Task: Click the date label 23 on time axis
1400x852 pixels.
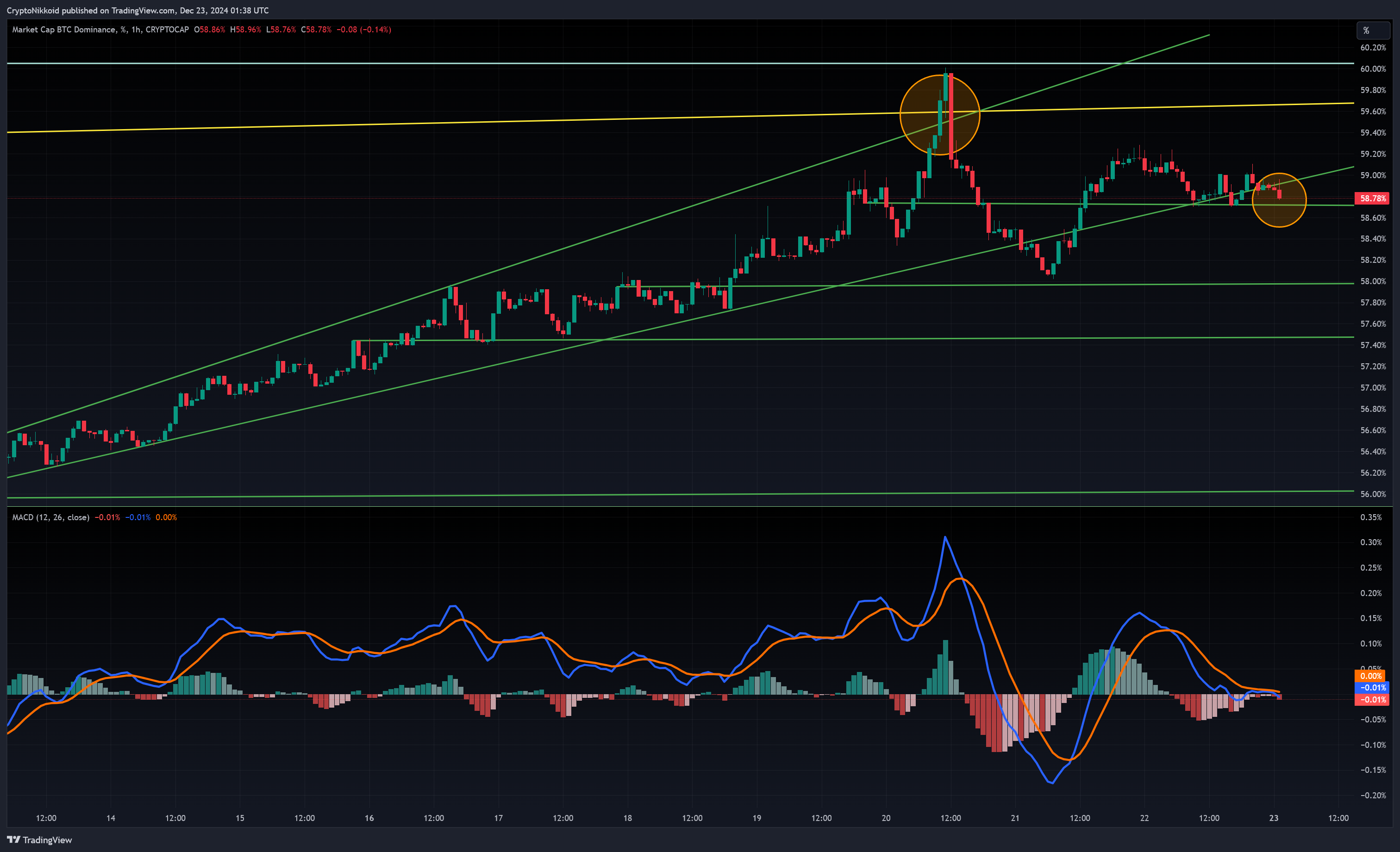Action: 1273,818
